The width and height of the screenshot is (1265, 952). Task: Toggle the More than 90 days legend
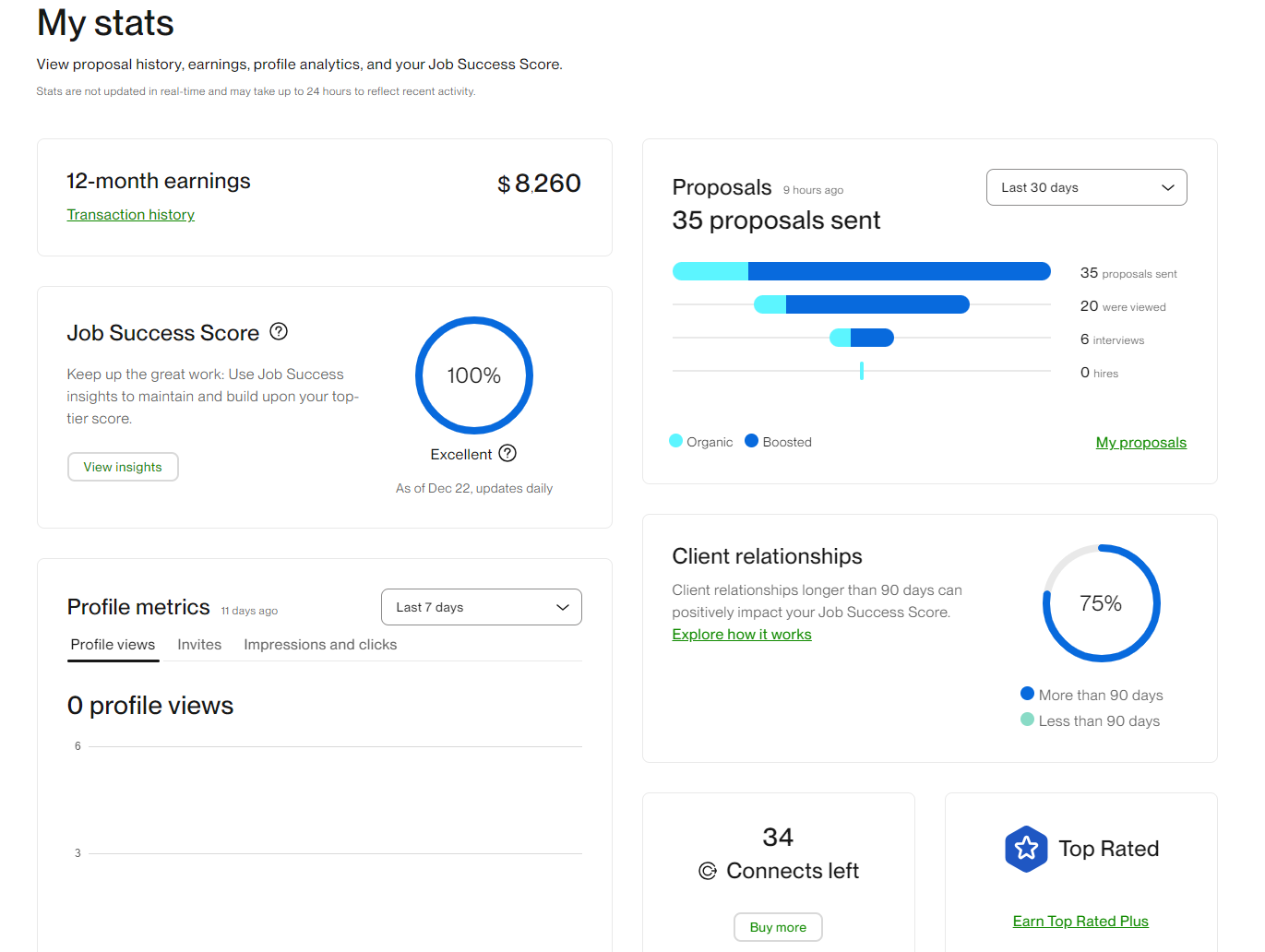click(x=1027, y=694)
